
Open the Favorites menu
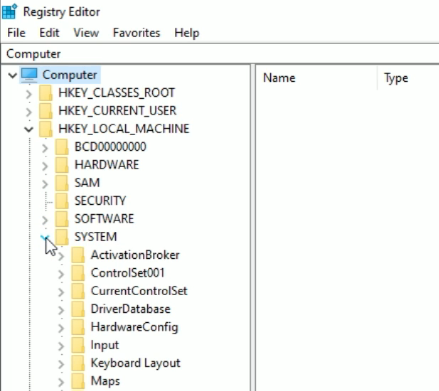click(x=137, y=33)
